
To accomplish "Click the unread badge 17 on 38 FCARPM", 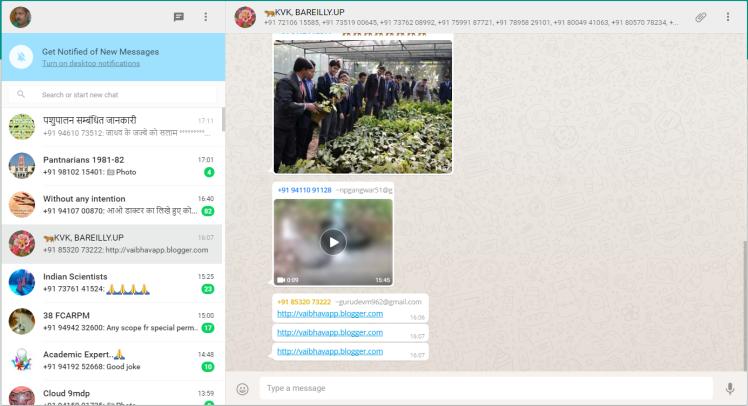I will click(208, 328).
